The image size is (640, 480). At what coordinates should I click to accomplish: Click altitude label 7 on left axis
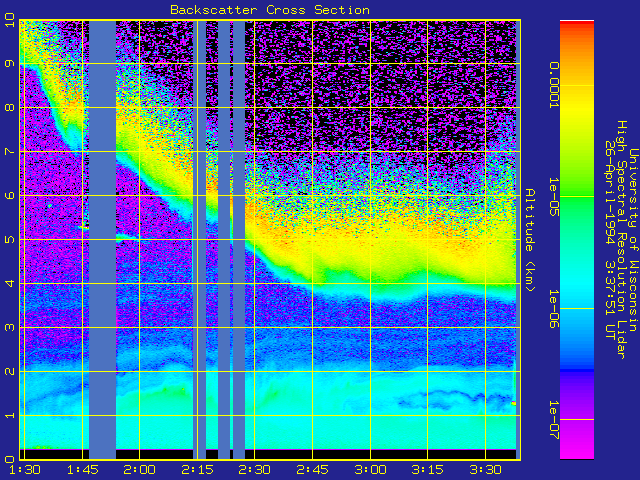(10, 151)
